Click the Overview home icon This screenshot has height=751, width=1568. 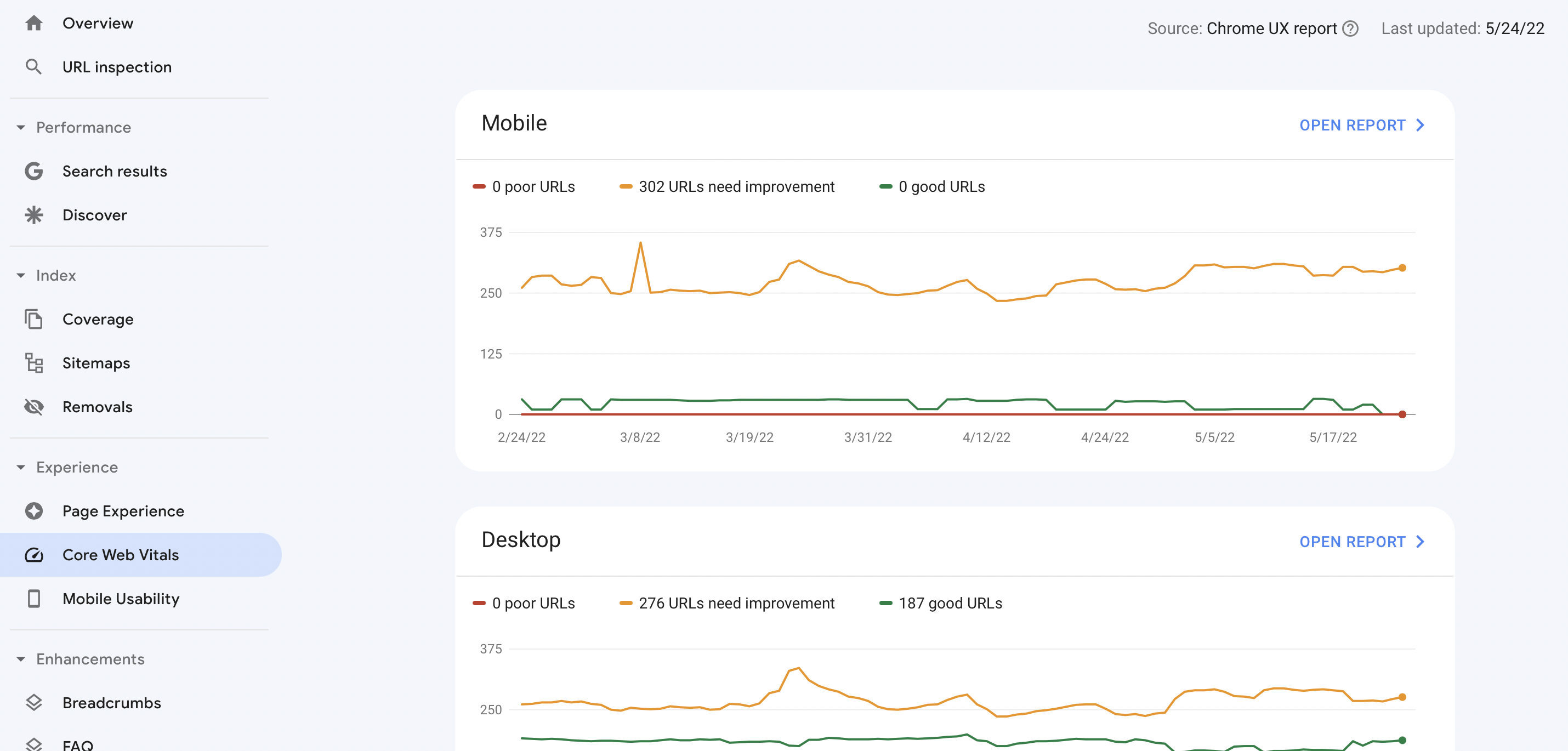[x=34, y=23]
